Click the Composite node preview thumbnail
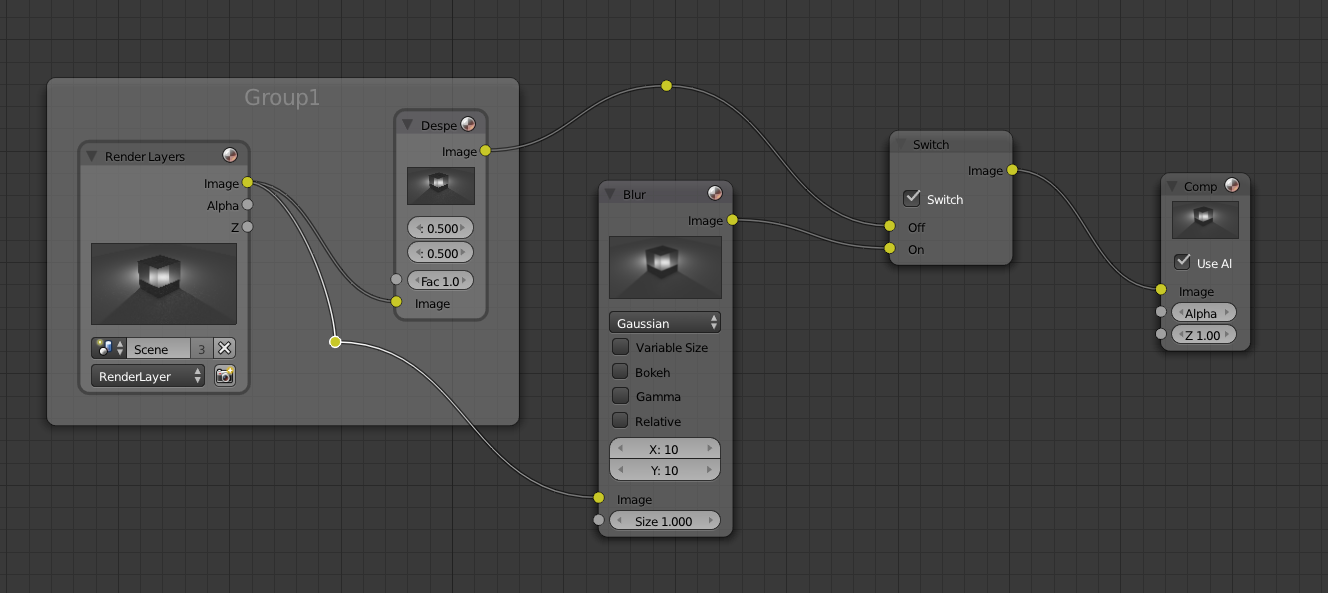1328x593 pixels. click(x=1205, y=220)
